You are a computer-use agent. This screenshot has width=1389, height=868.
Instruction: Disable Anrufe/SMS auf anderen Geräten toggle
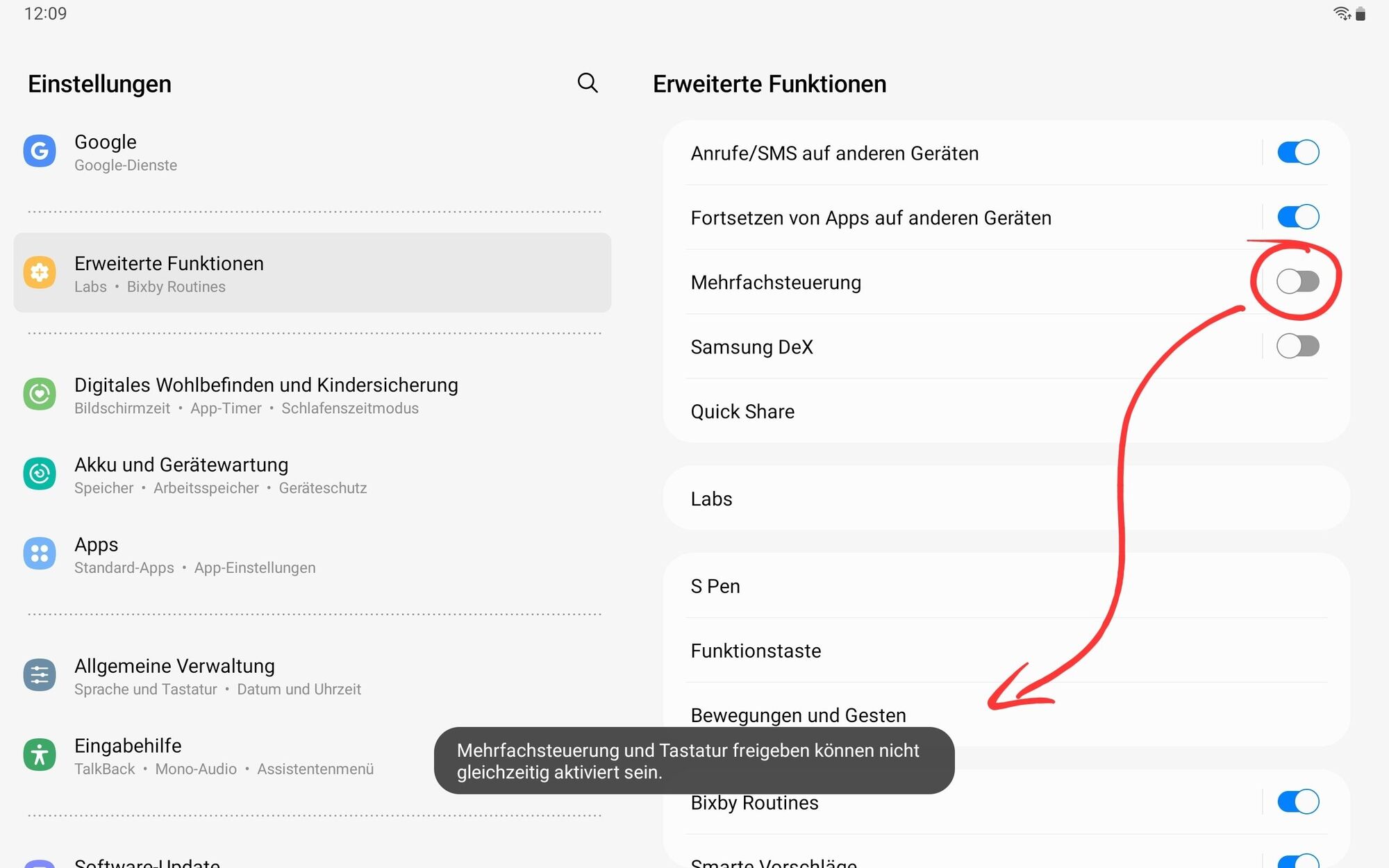click(1298, 153)
